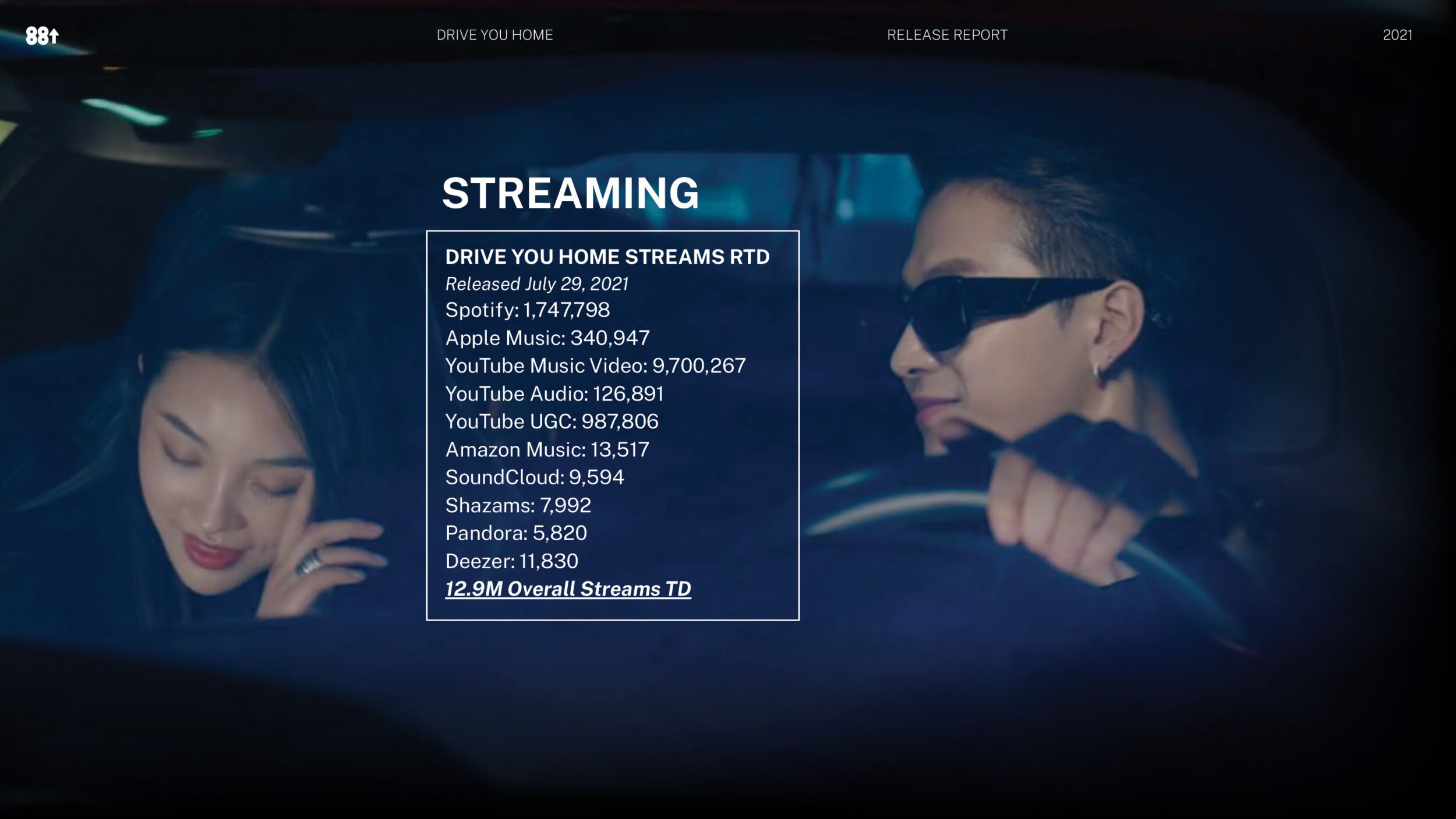Viewport: 1456px width, 819px height.
Task: Click the Spotify stream count line
Action: pos(527,310)
